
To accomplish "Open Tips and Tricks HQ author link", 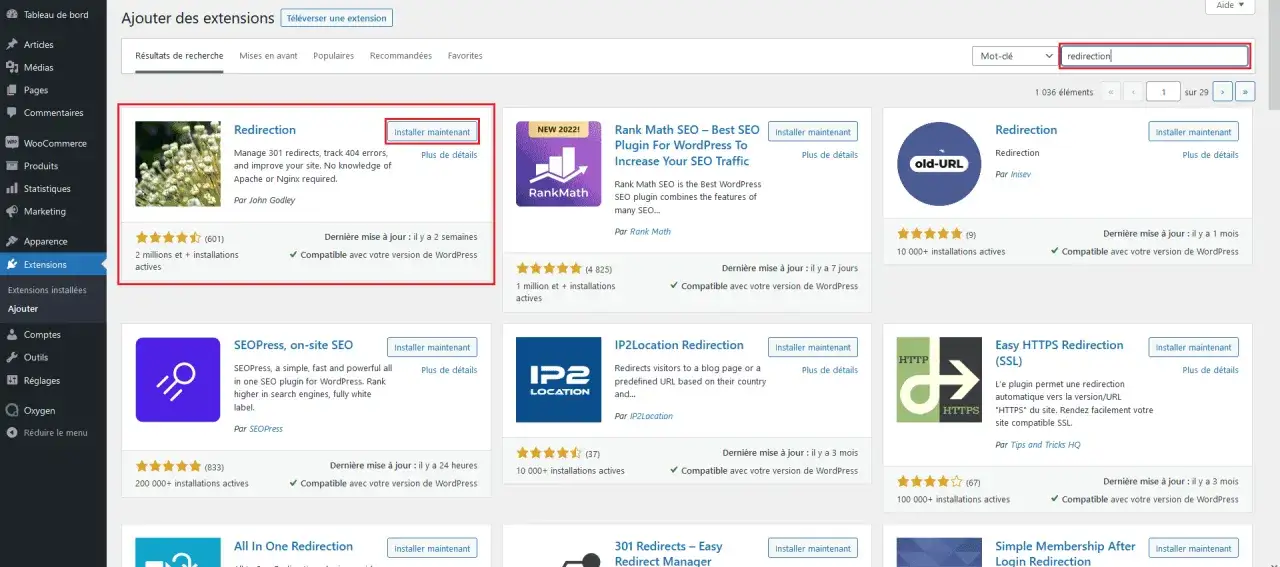I will click(x=1046, y=444).
